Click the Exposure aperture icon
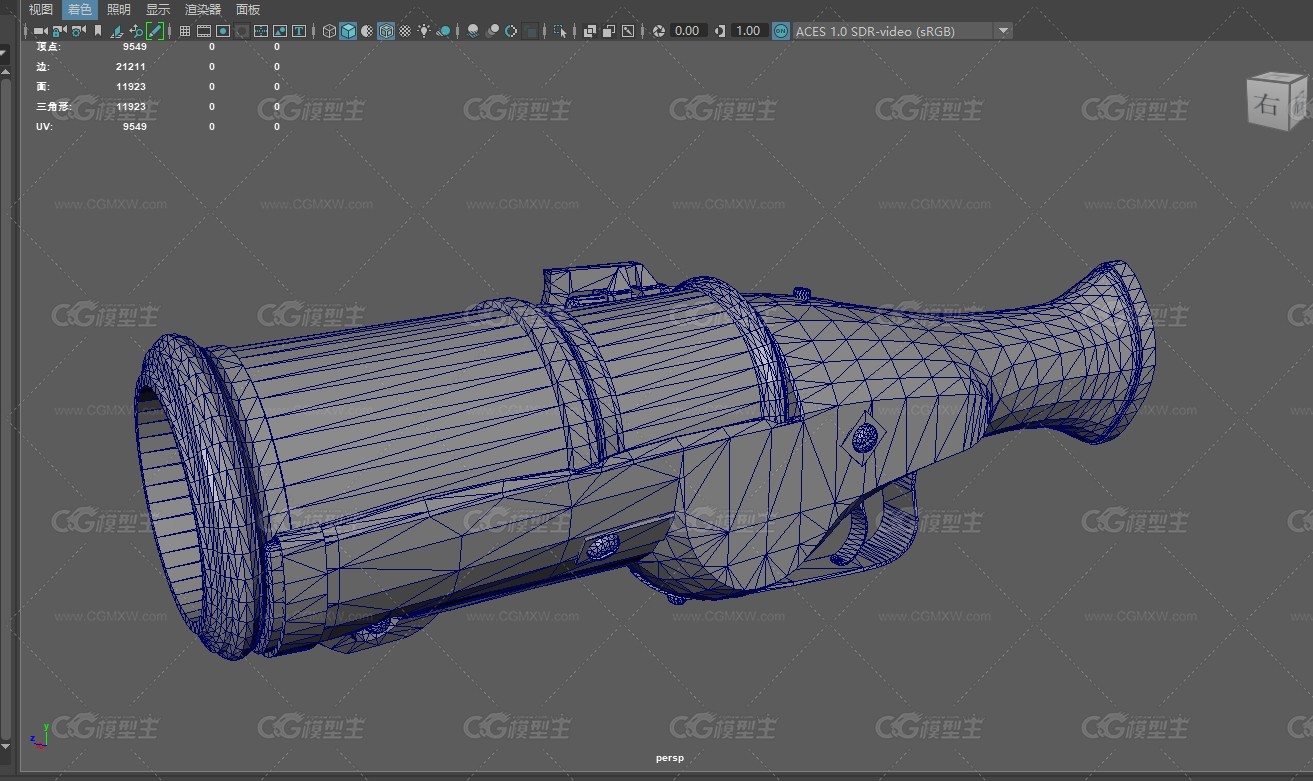The width and height of the screenshot is (1313, 781). [658, 31]
